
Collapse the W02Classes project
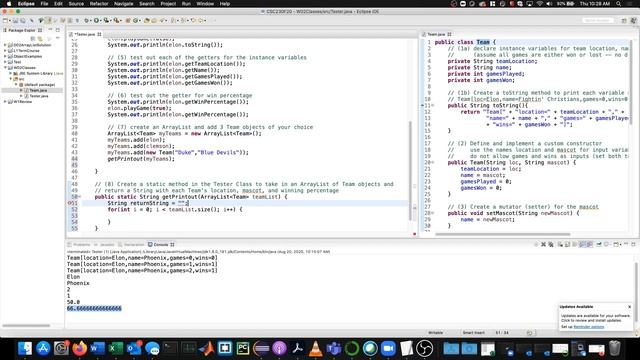pos(5,68)
